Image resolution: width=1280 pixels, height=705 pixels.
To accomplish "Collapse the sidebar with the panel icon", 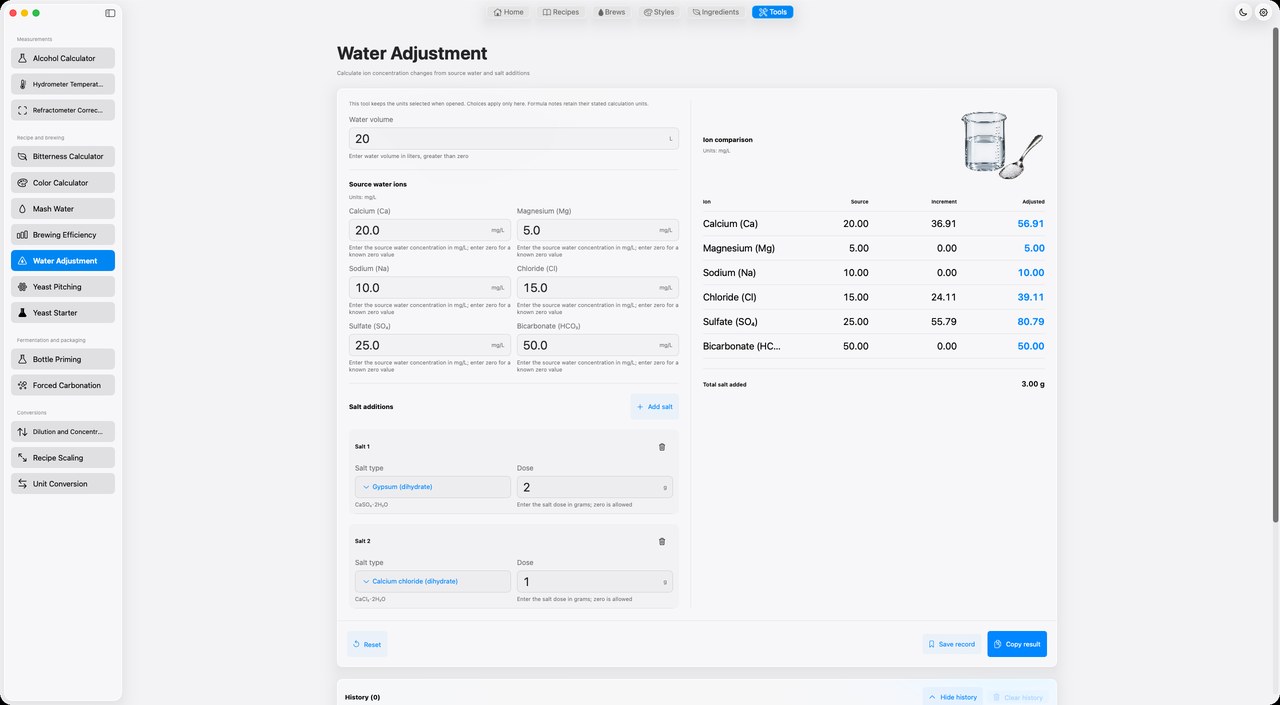I will 110,13.
